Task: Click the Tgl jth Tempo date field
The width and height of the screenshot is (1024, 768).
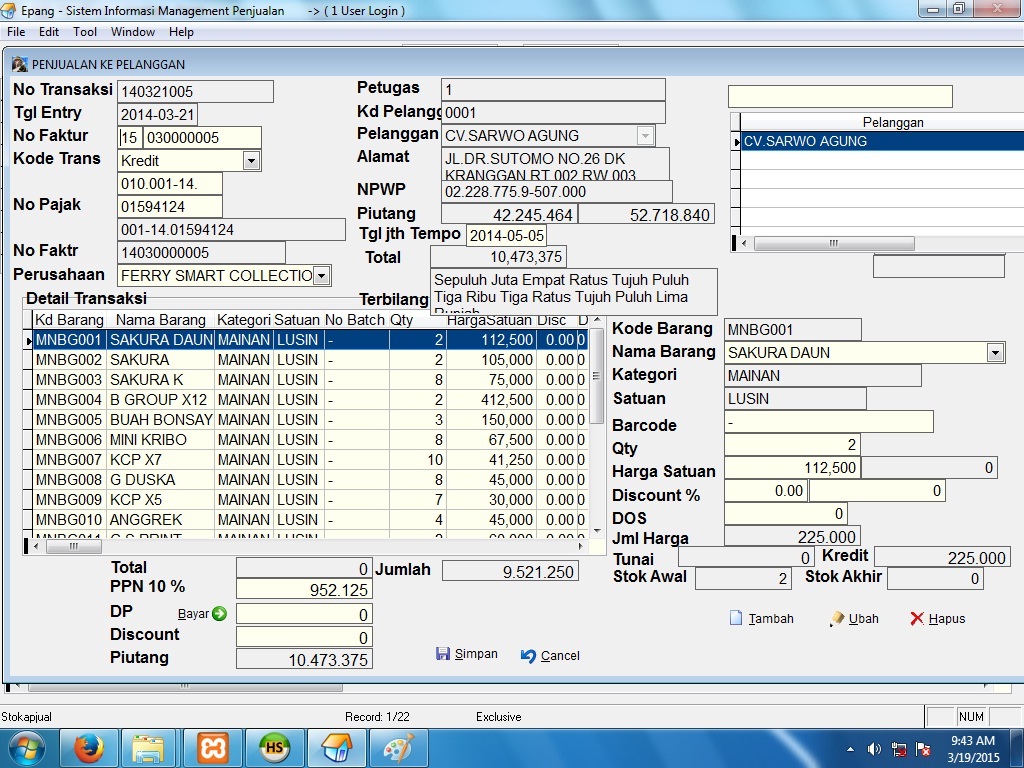Action: tap(506, 234)
